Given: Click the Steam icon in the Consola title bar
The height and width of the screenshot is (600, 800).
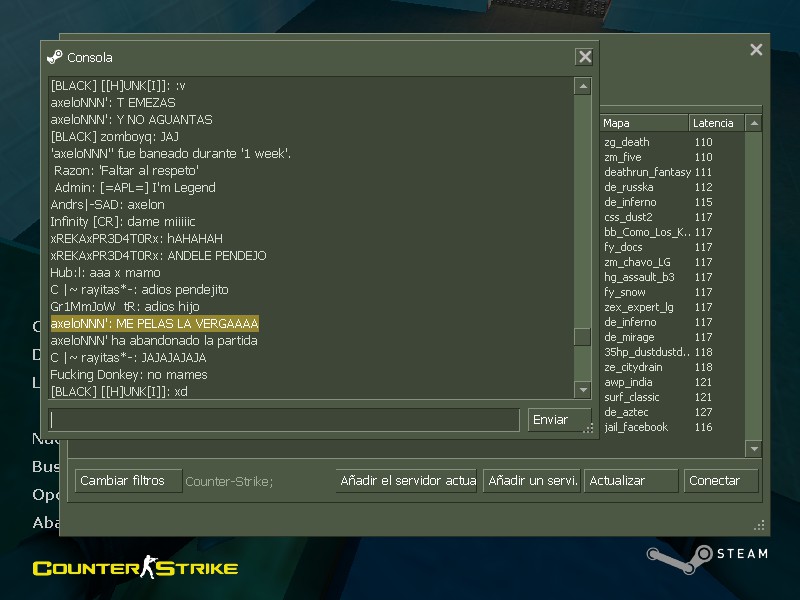Looking at the screenshot, I should (x=55, y=57).
